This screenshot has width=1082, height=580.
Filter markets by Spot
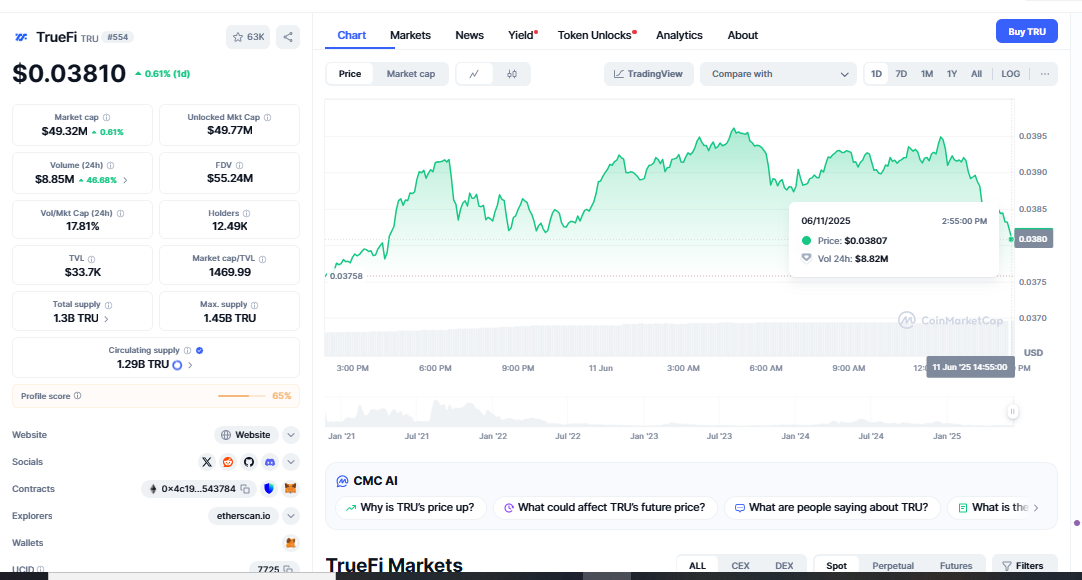[x=836, y=566]
